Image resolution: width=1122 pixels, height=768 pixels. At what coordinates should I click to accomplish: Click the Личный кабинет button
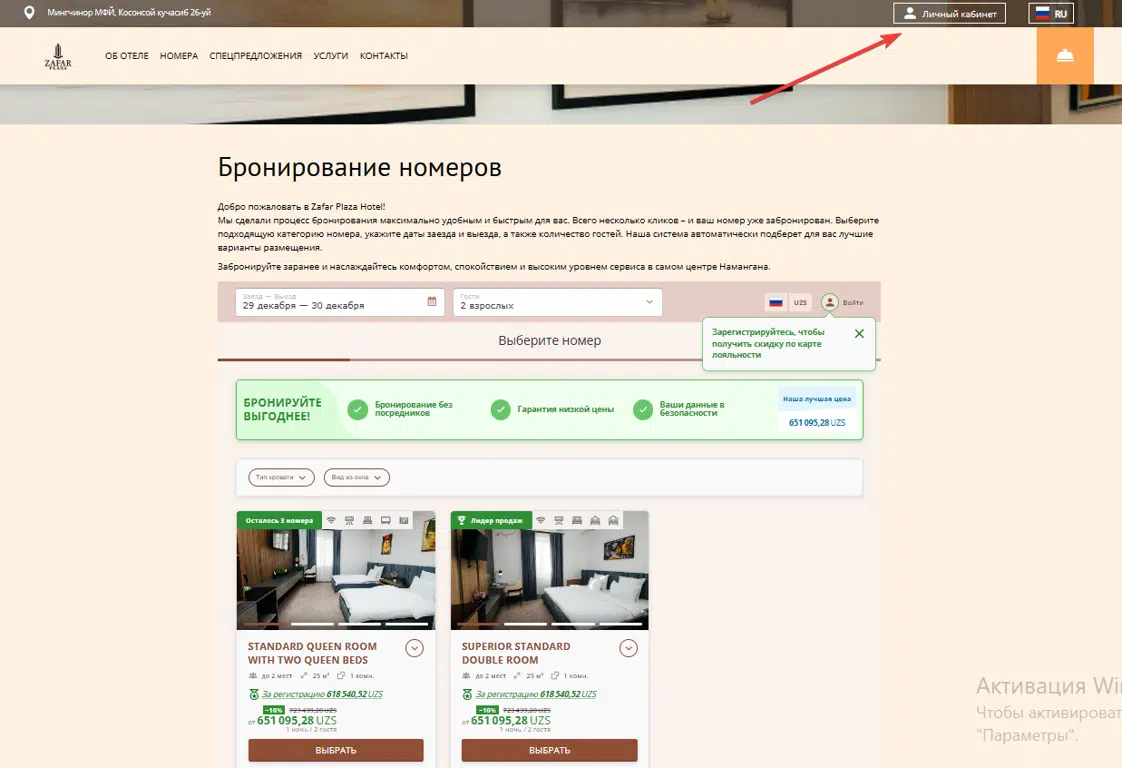[x=949, y=14]
